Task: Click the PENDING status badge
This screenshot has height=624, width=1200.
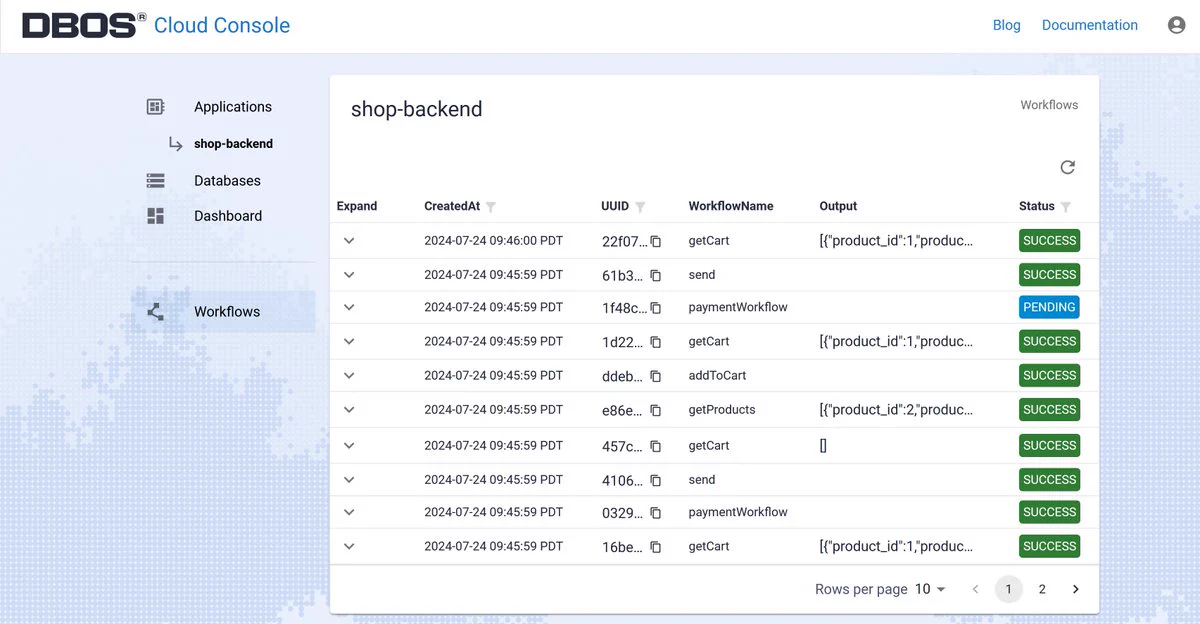Action: point(1049,307)
